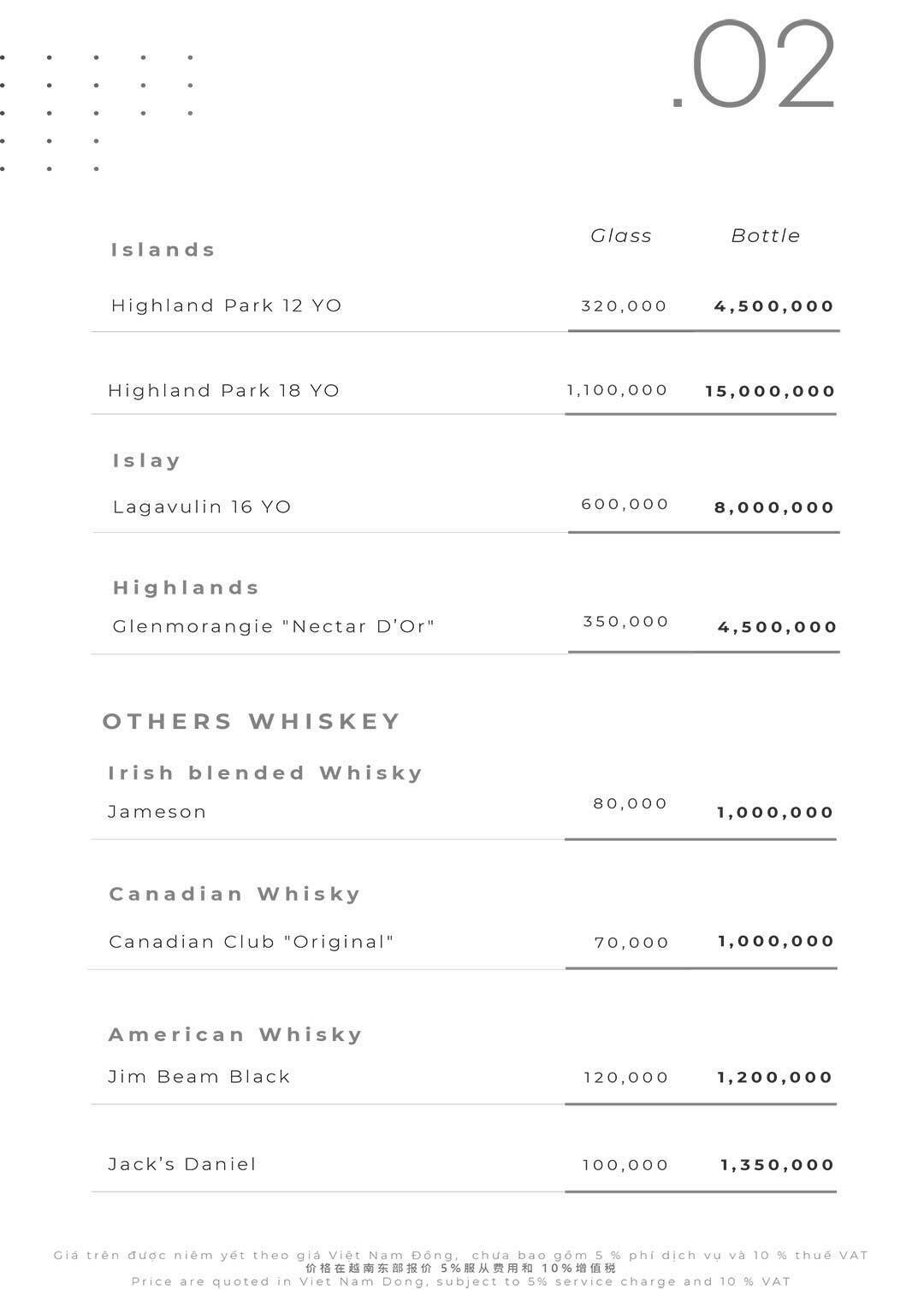Click the American Whisky heading

click(235, 1035)
